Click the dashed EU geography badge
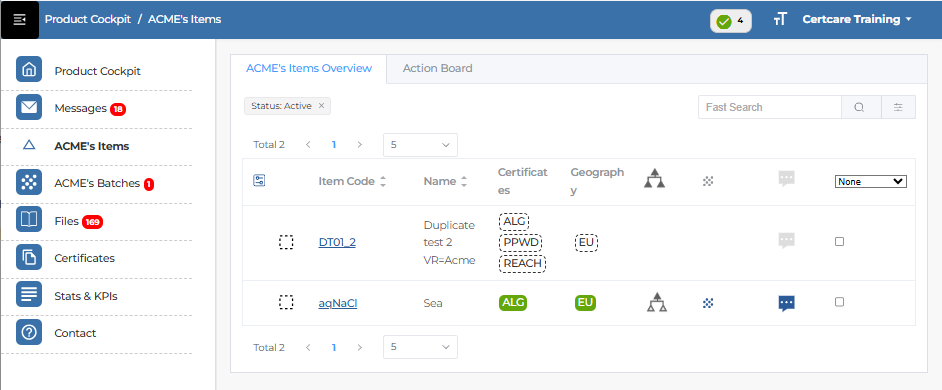Screen dimensions: 942x390 pyautogui.click(x=586, y=242)
